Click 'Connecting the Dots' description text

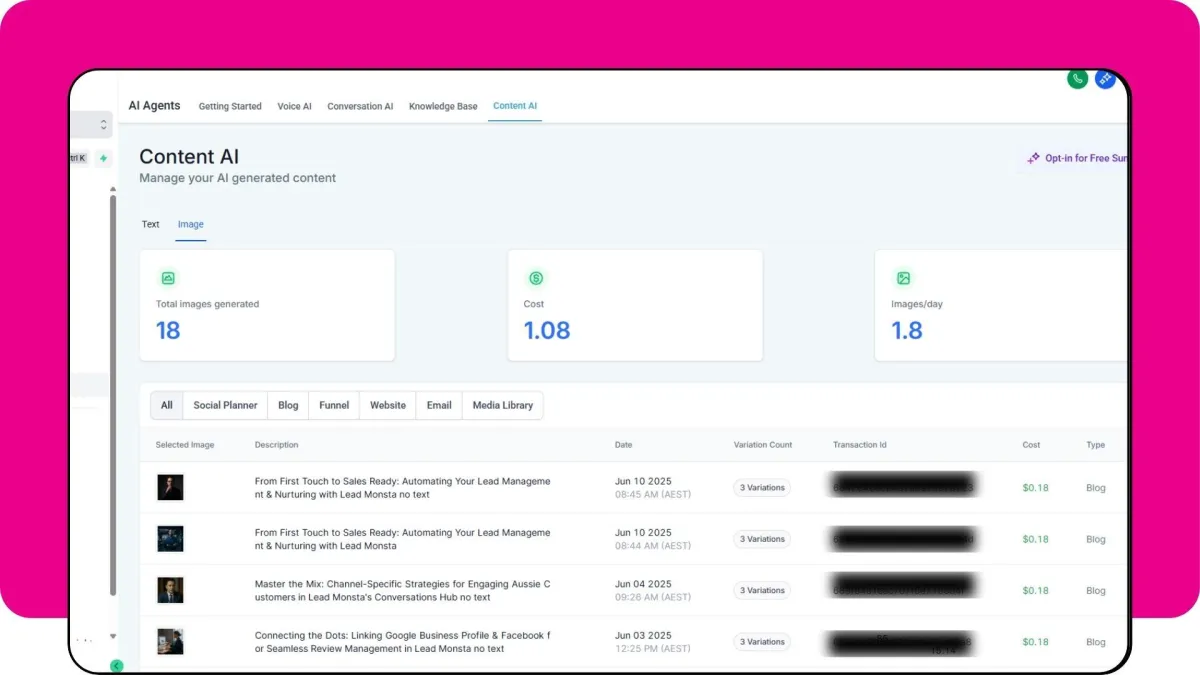point(402,642)
